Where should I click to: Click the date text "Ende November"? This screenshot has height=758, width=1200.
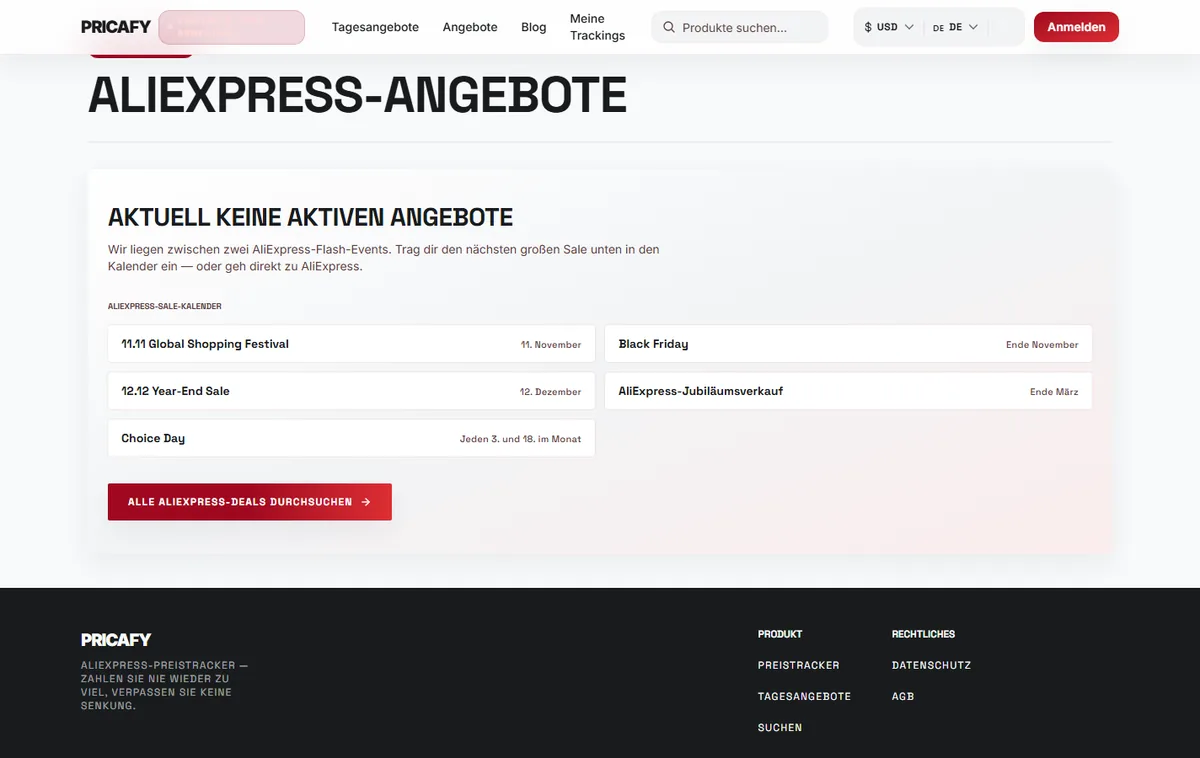[1042, 345]
